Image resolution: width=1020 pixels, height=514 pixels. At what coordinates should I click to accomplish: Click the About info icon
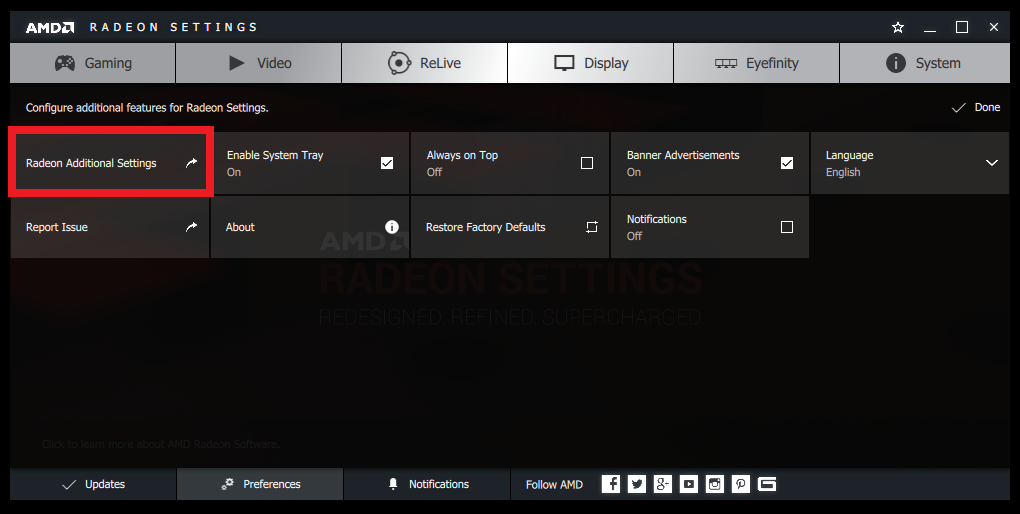(x=392, y=226)
